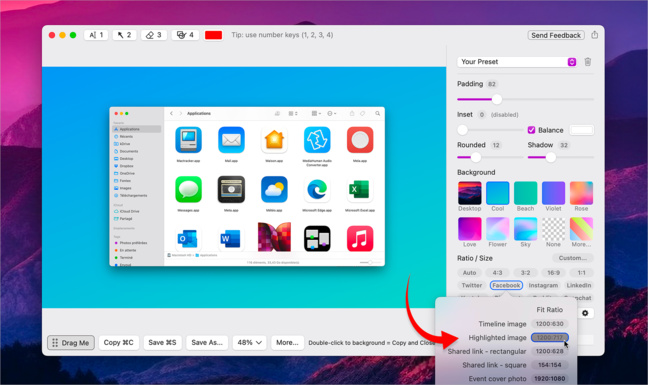Select the text annotation tool 1
648x385 pixels.
click(x=96, y=35)
